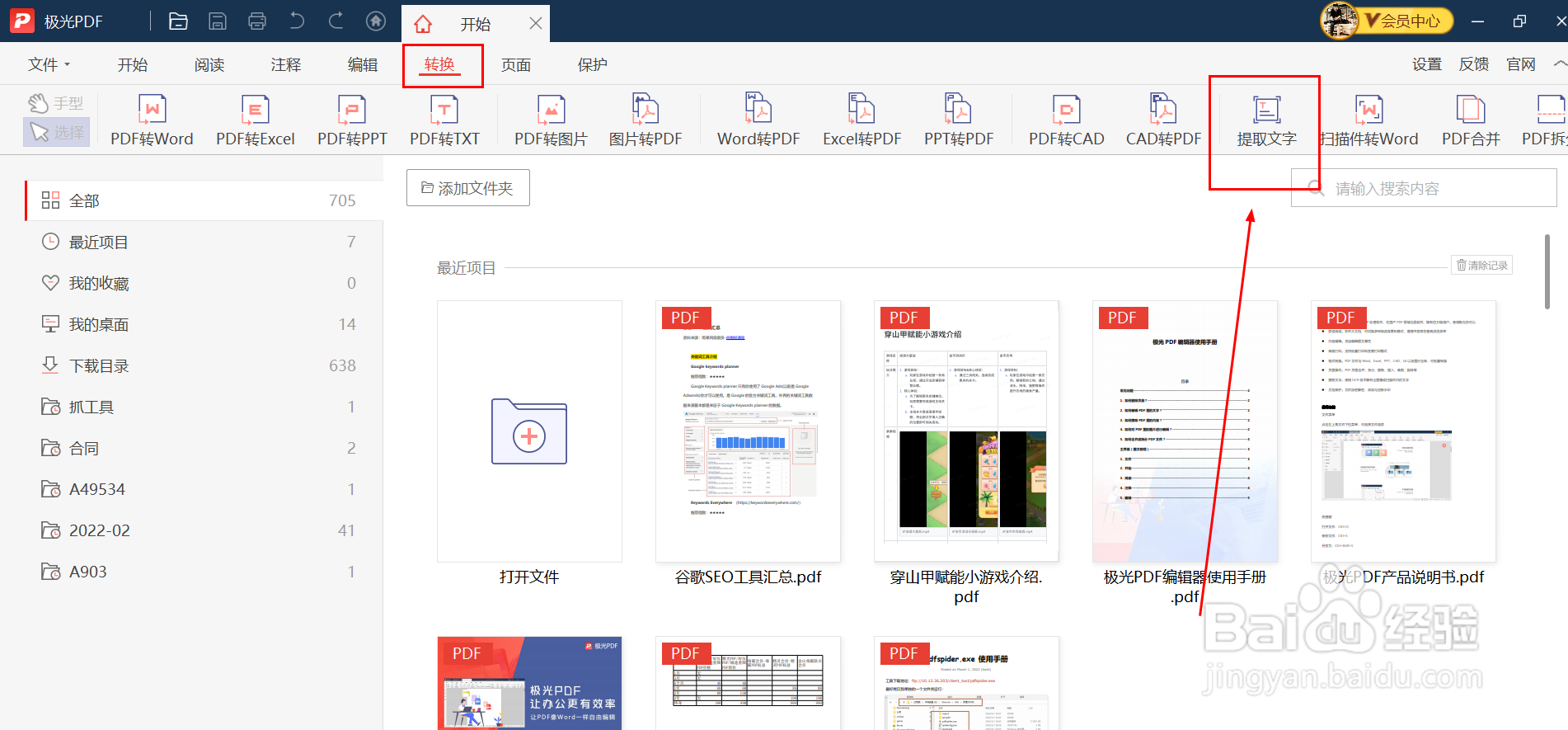Select the 合同 folder
Screen dimensions: 1568x730
coord(204,448)
